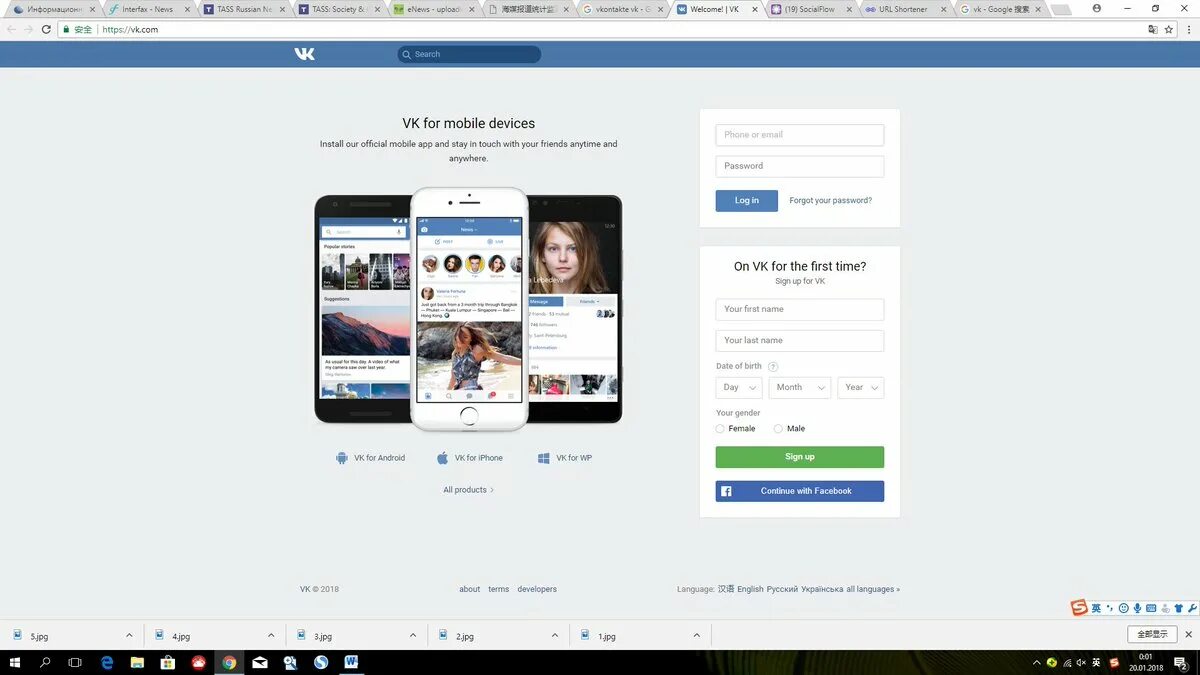Switch to vk - Google search tab
The image size is (1200, 675).
pos(1000,9)
